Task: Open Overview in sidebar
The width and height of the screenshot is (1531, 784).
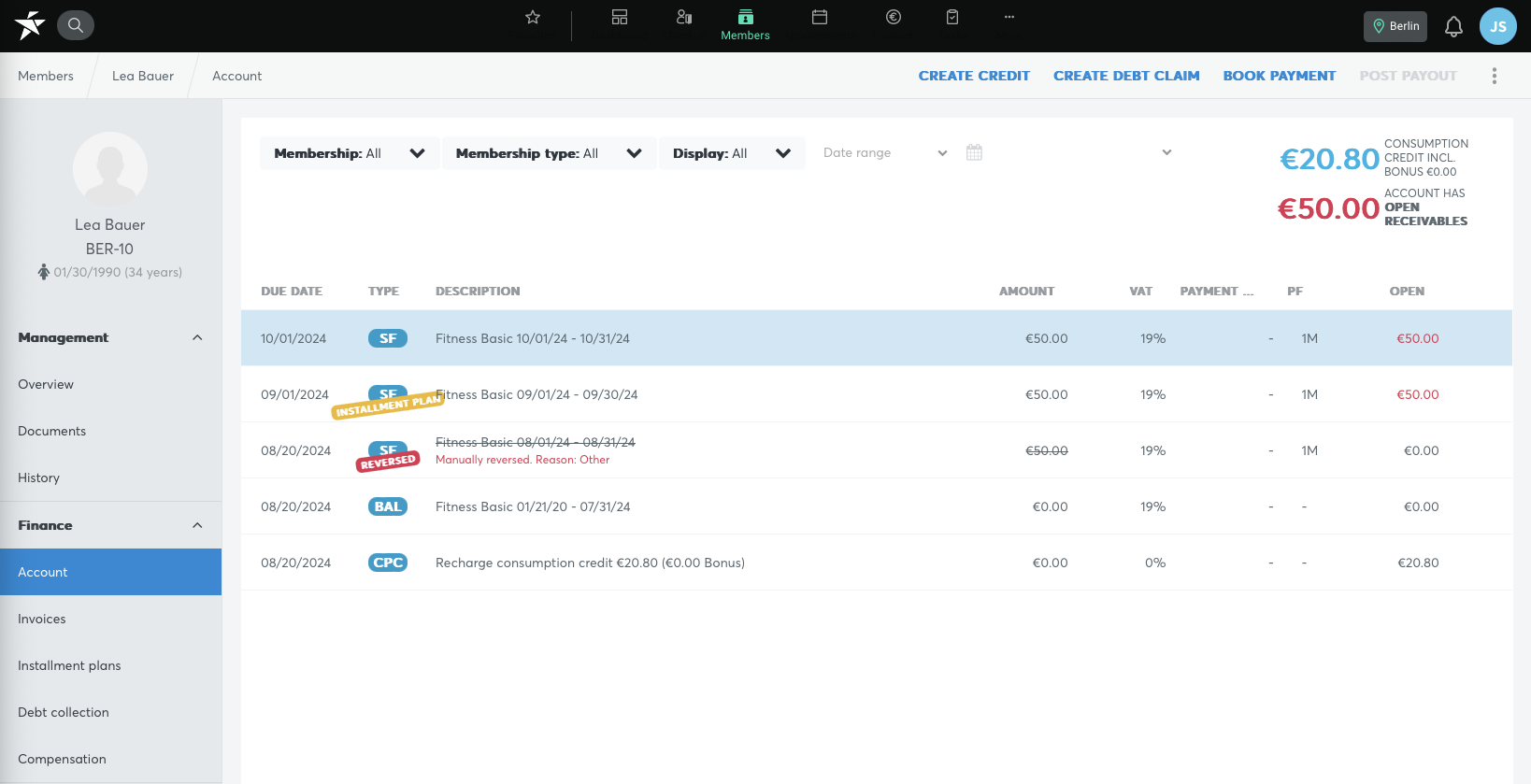Action: coord(110,384)
